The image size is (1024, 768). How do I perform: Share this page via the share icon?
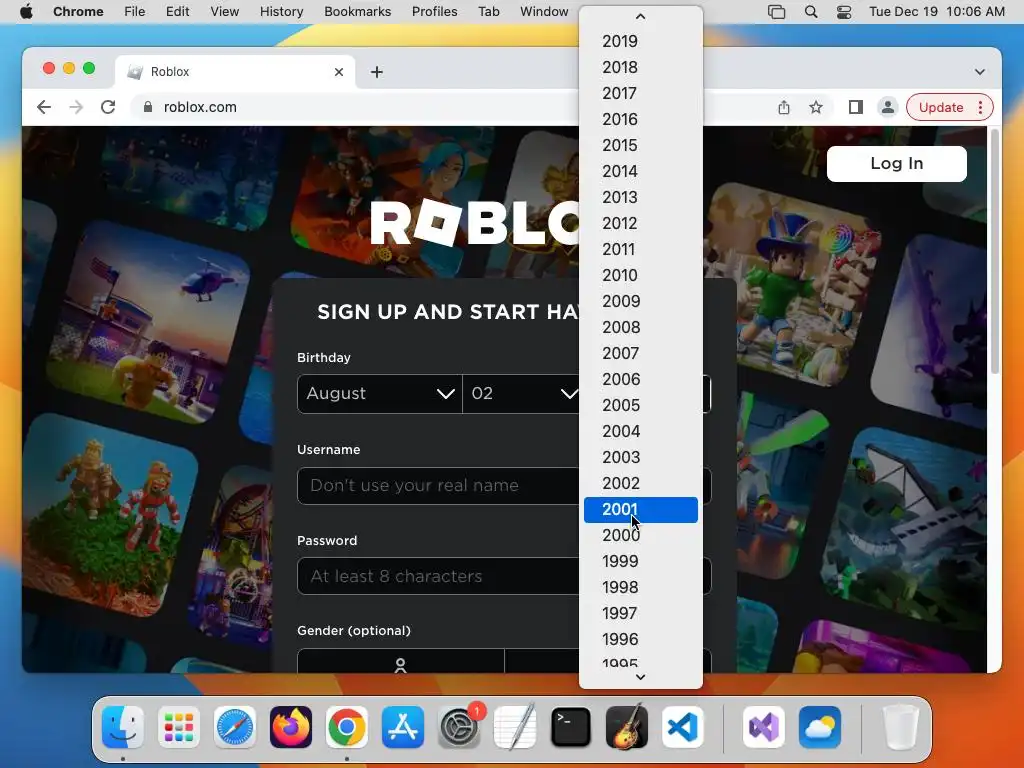(784, 107)
